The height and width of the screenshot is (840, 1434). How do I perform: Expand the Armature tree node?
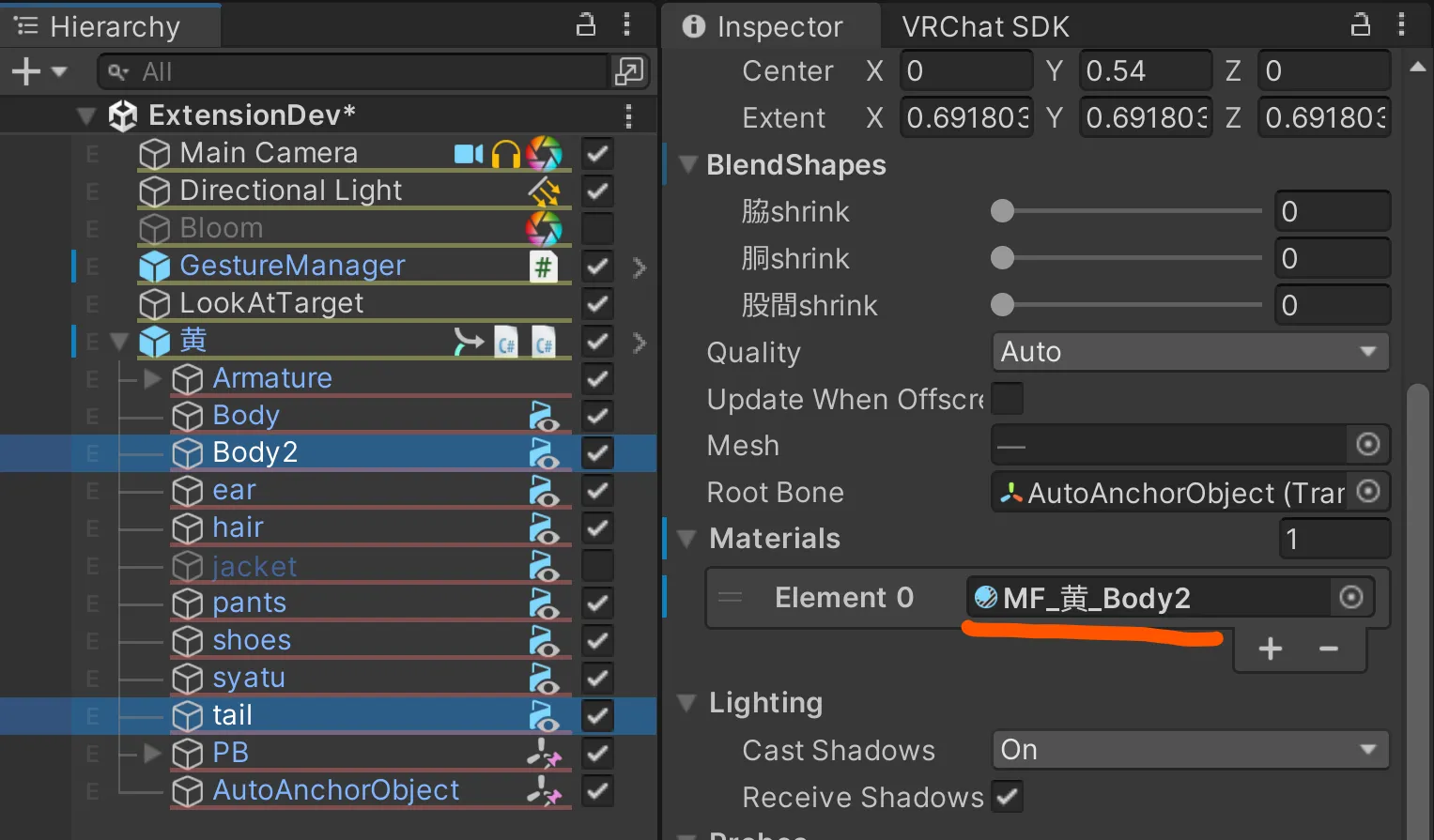coord(152,378)
